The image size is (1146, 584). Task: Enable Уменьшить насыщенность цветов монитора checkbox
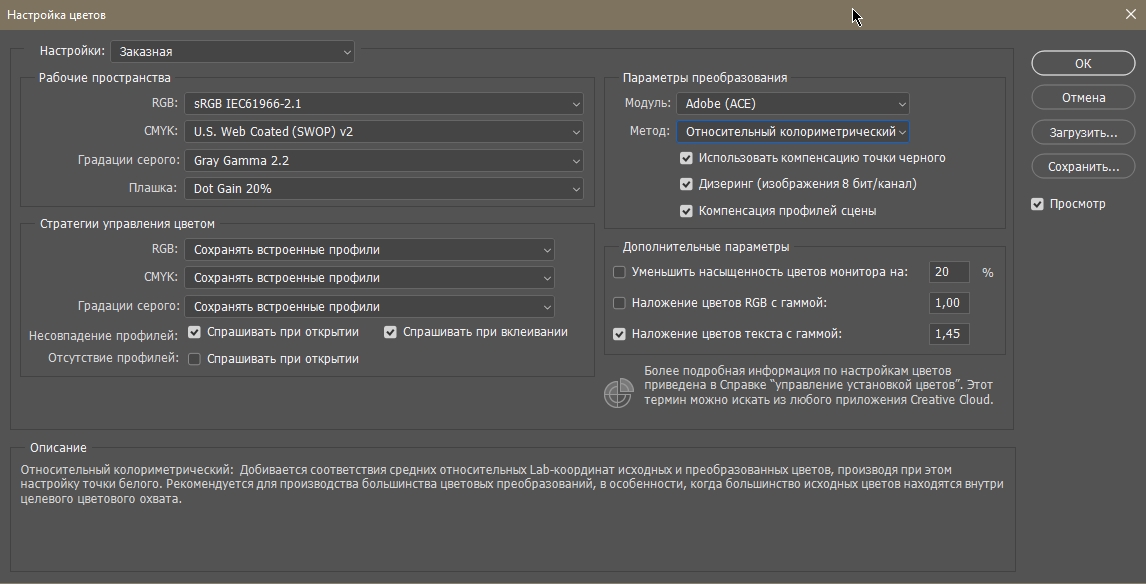point(619,272)
